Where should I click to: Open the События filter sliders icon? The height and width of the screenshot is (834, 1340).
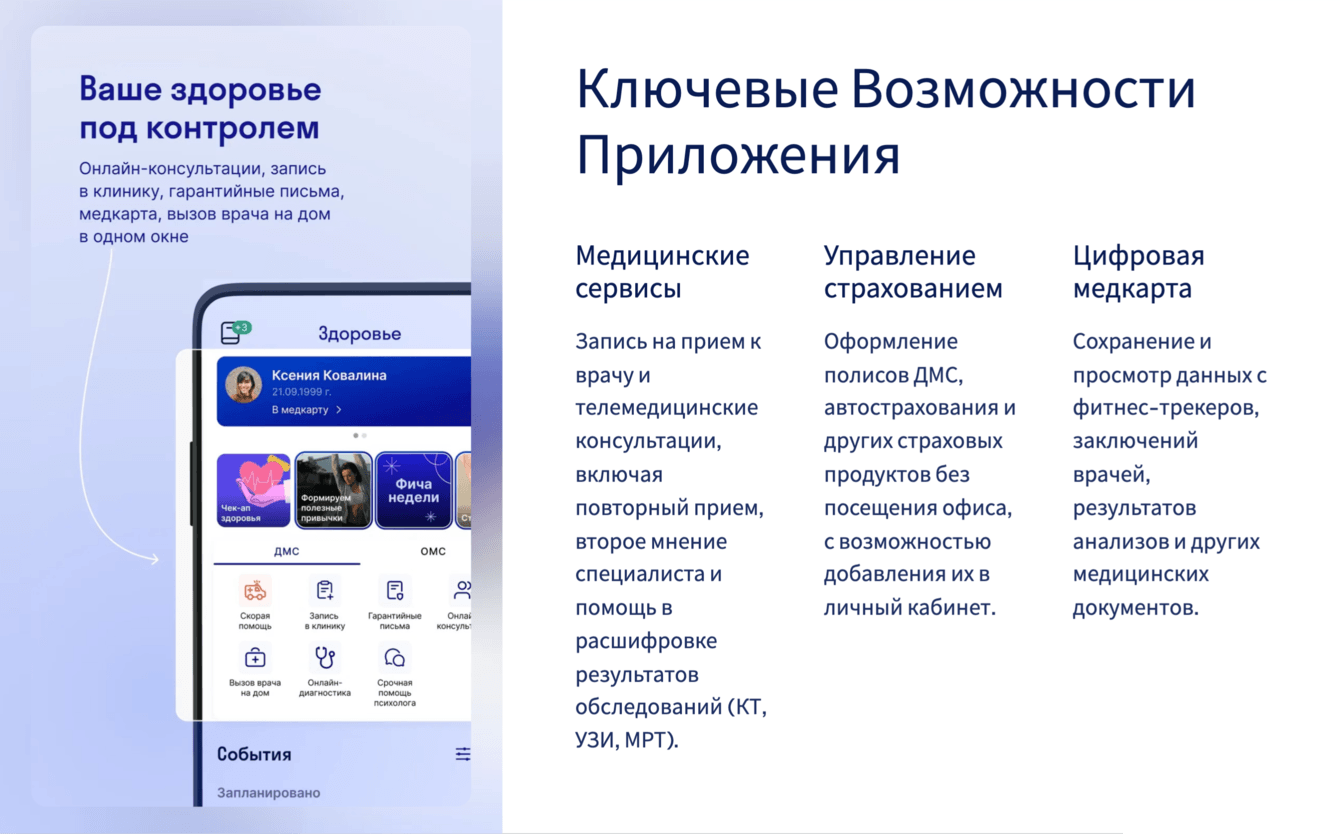(463, 754)
